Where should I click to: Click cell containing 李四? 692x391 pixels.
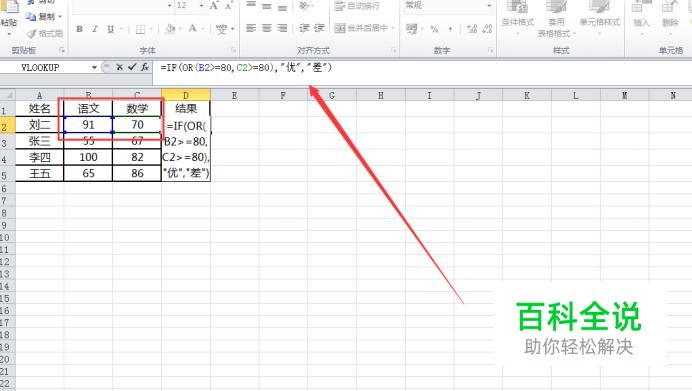[40, 157]
